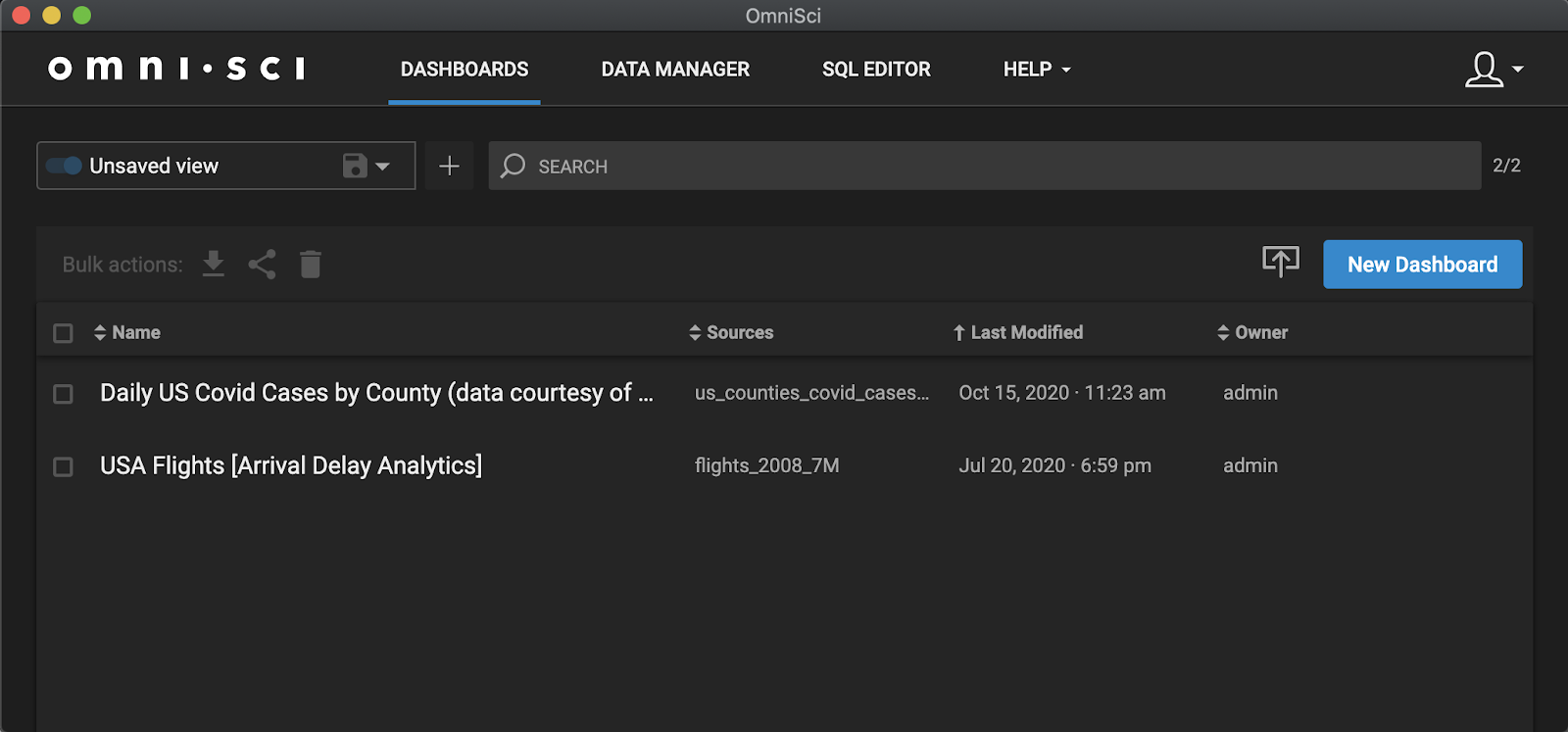1568x732 pixels.
Task: Click the import dashboard upload icon
Action: (1280, 262)
